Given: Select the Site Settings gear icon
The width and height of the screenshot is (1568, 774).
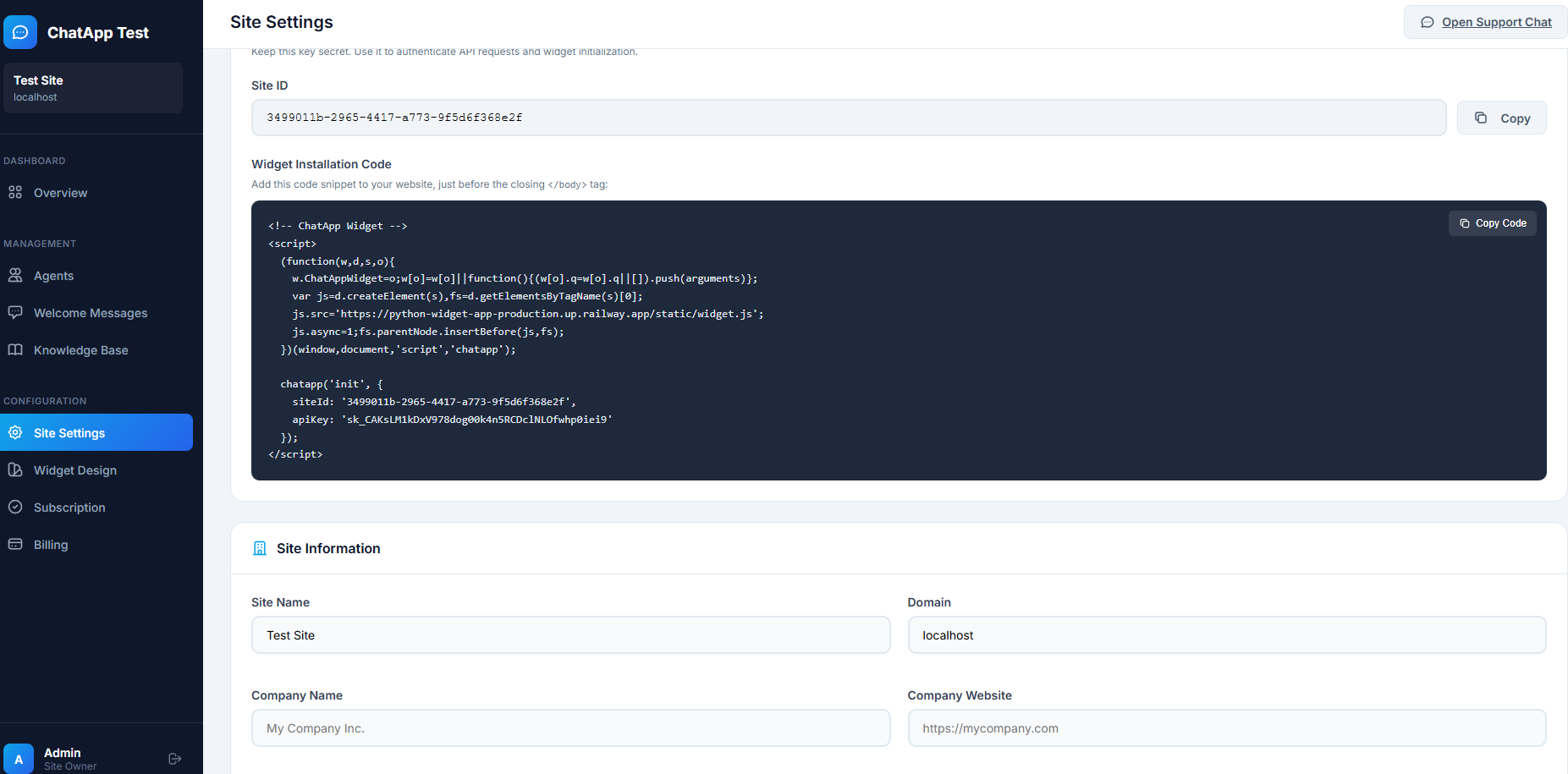Looking at the screenshot, I should pos(16,432).
